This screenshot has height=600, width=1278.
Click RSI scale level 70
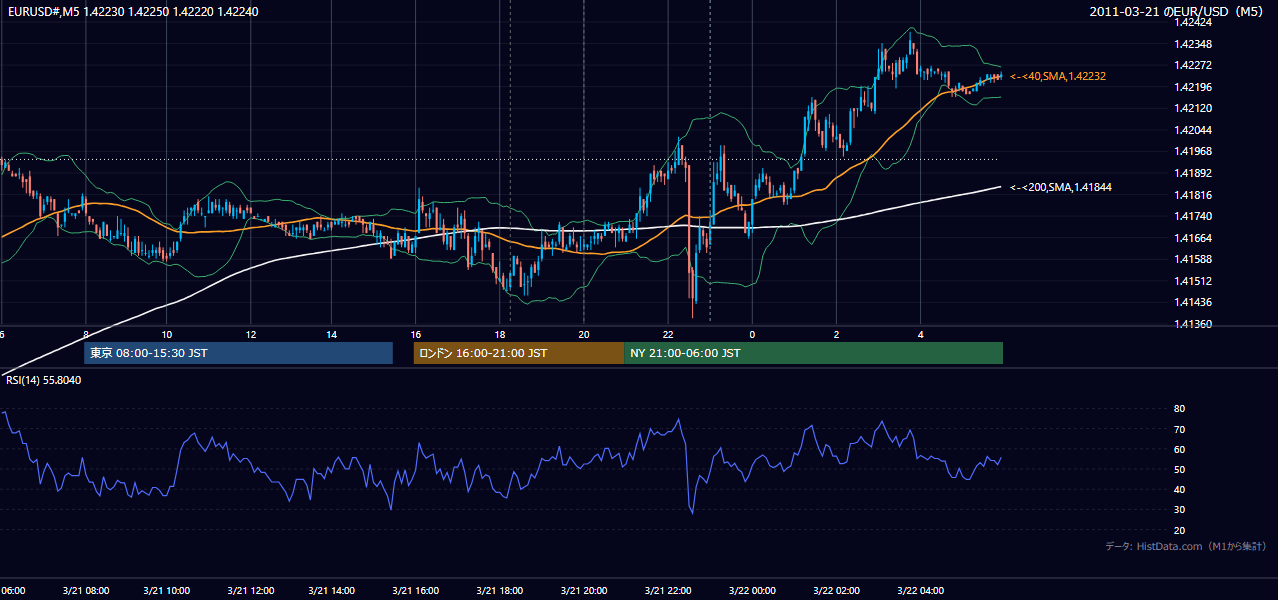(x=1179, y=429)
